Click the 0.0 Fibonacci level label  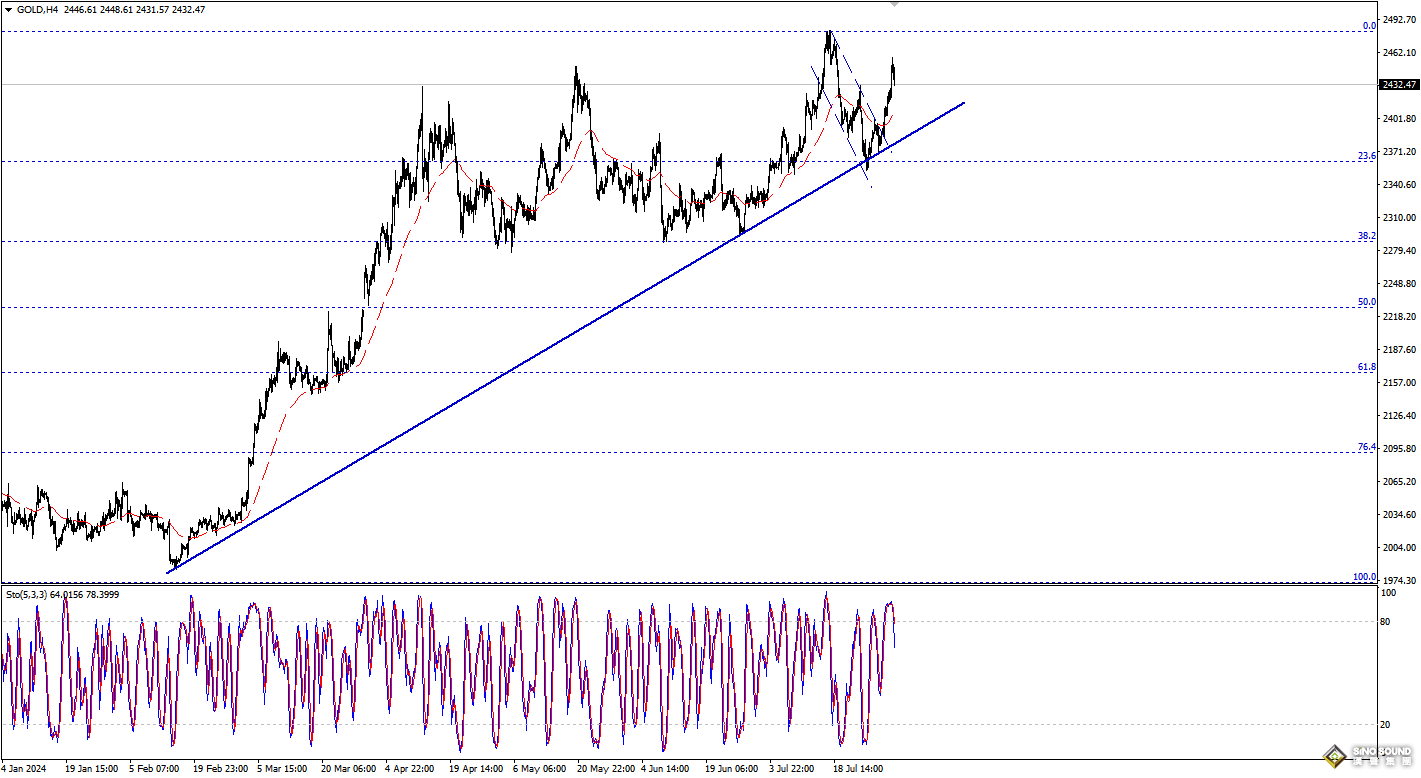[1369, 26]
